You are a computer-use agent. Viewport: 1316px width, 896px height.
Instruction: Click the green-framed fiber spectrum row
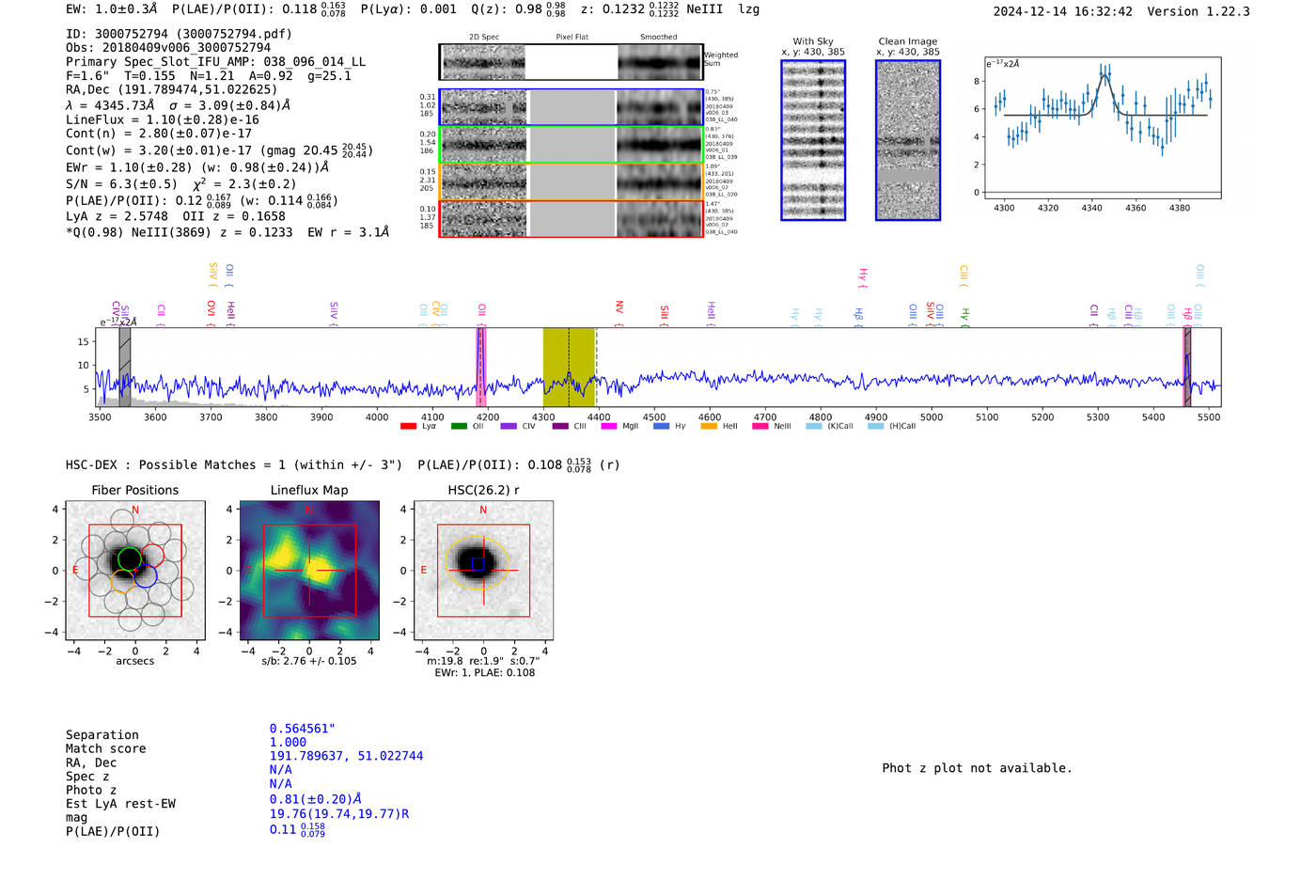572,144
